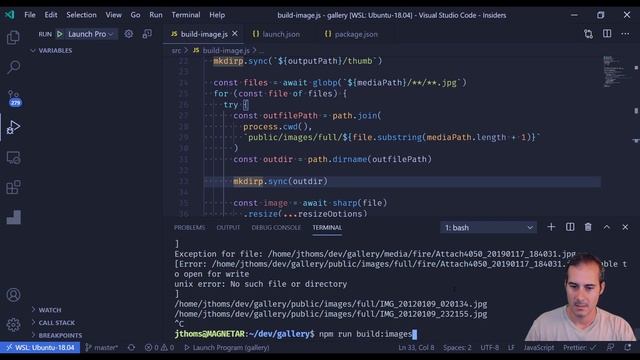Screen dimensions: 640x360
Task: Open the Terminal menu
Action: point(186,15)
